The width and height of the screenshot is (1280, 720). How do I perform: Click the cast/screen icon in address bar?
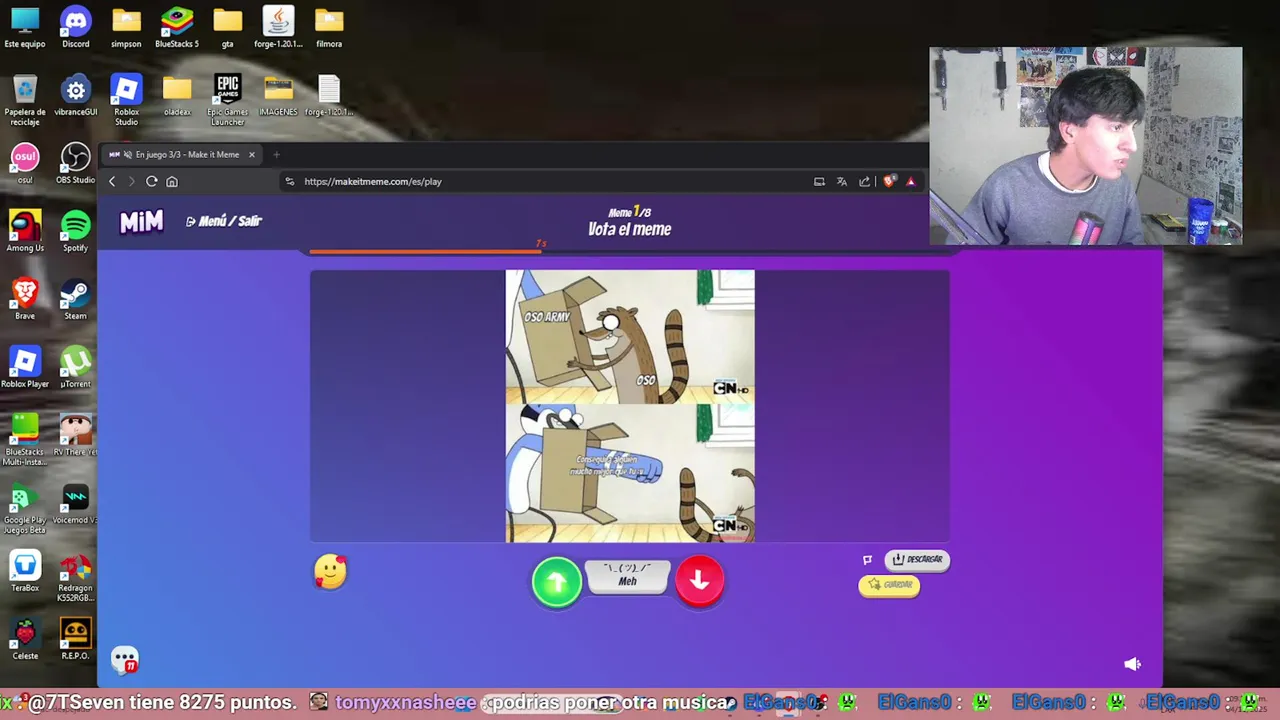(x=819, y=182)
